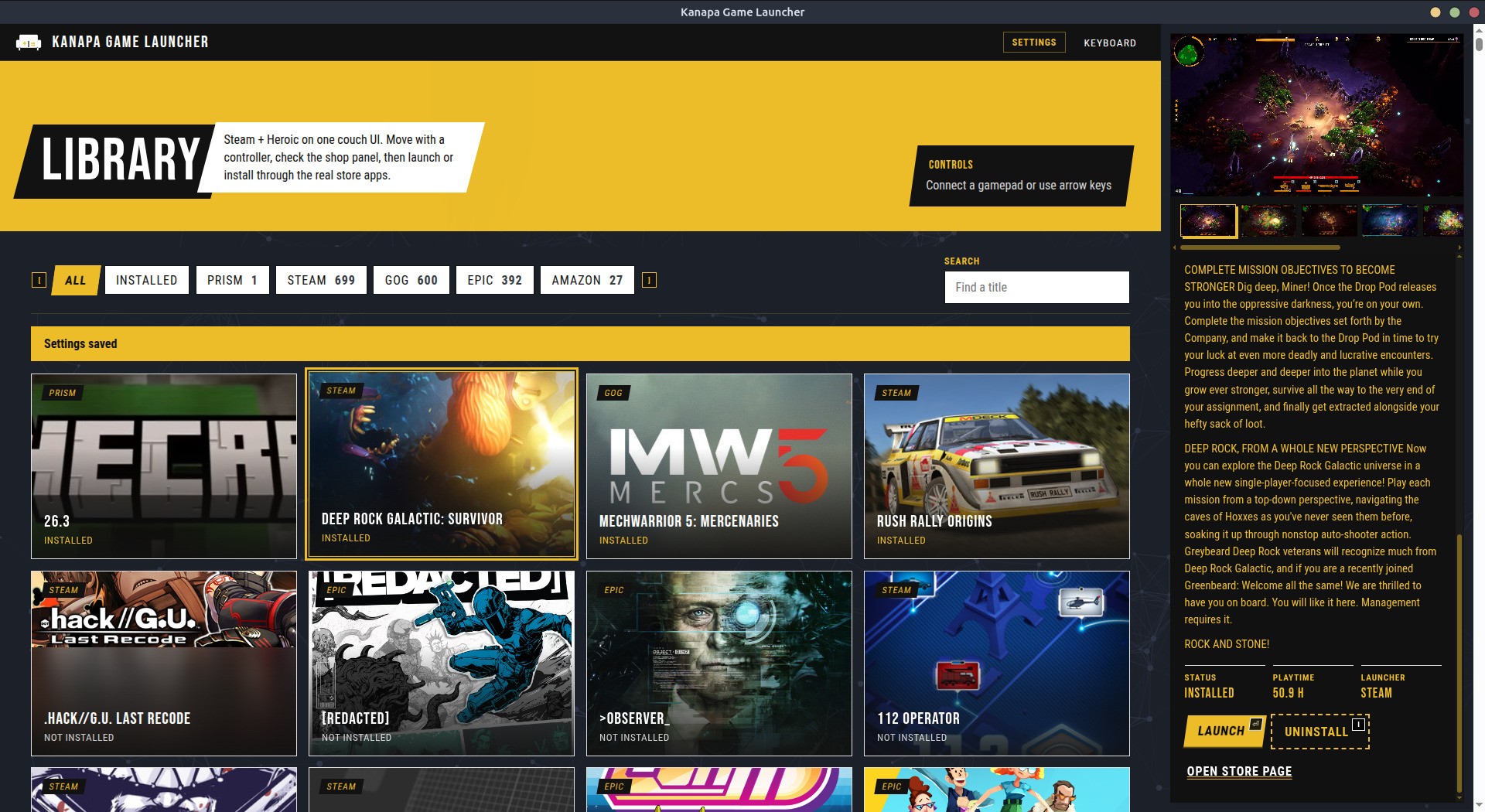Select the 112 Operator game card

(997, 664)
